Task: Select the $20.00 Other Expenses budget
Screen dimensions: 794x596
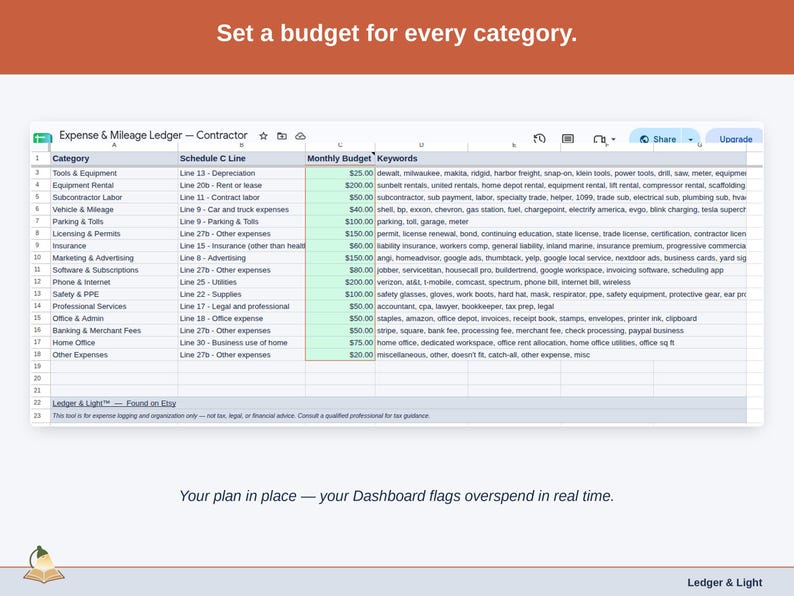Action: coord(340,355)
